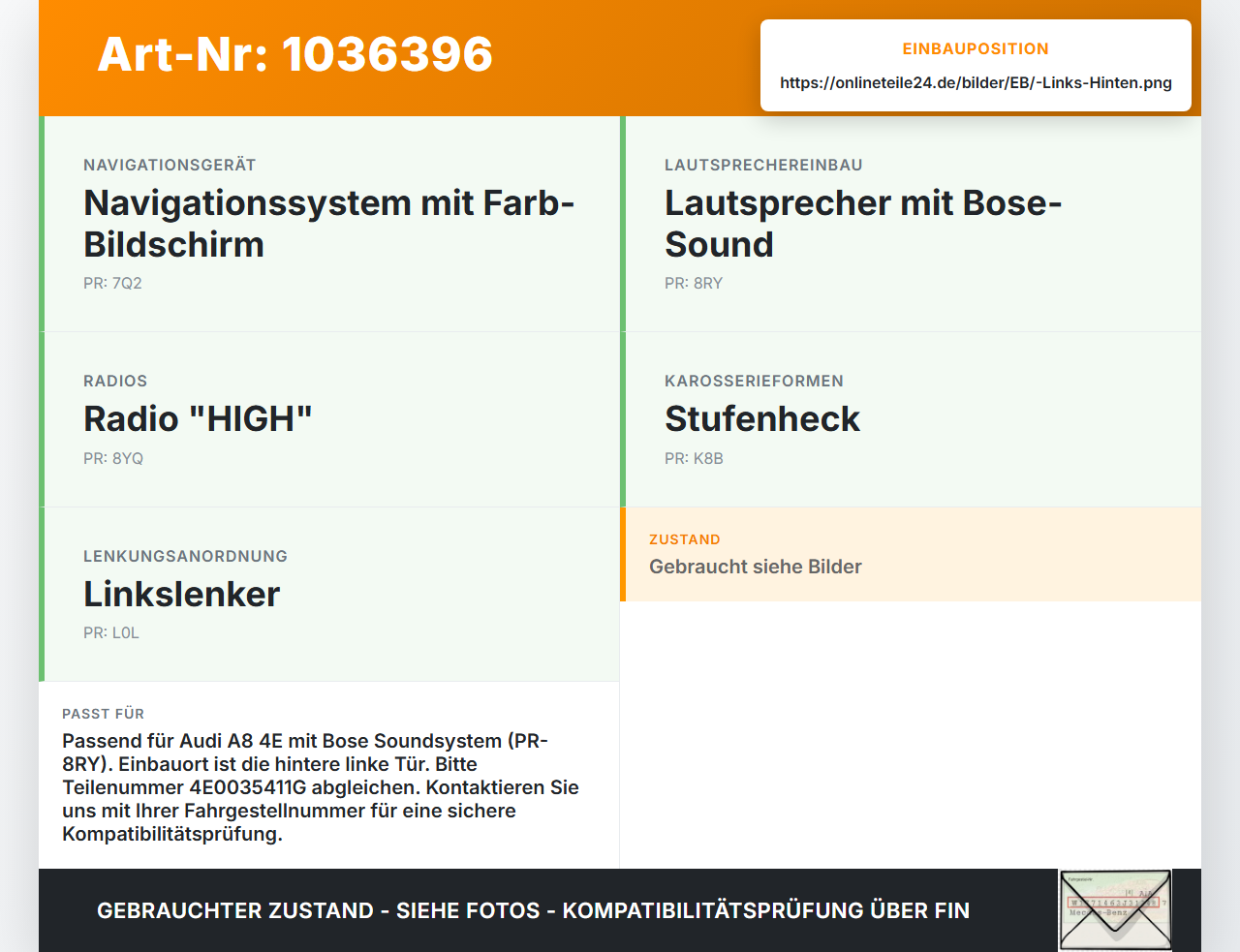Select the Linkslenker title

pyautogui.click(x=181, y=595)
